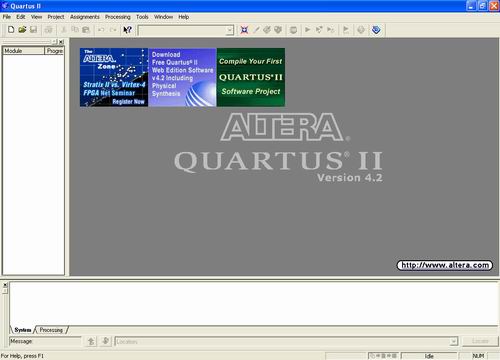The height and width of the screenshot is (360, 500).
Task: Expand the toolbar project combo box
Action: [230, 30]
